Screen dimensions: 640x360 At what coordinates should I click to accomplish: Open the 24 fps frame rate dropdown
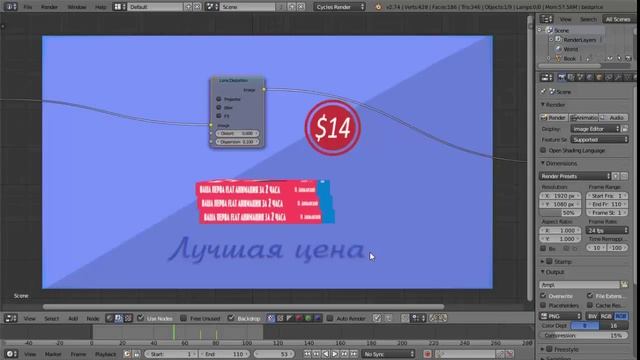607,230
